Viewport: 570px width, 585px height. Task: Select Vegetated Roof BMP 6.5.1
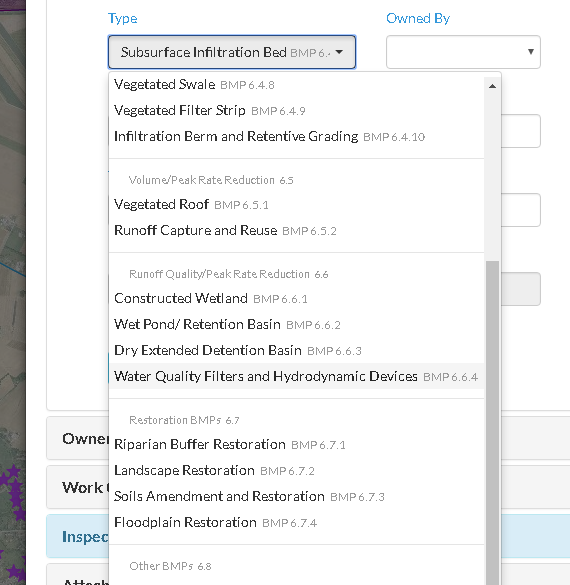[x=297, y=204]
